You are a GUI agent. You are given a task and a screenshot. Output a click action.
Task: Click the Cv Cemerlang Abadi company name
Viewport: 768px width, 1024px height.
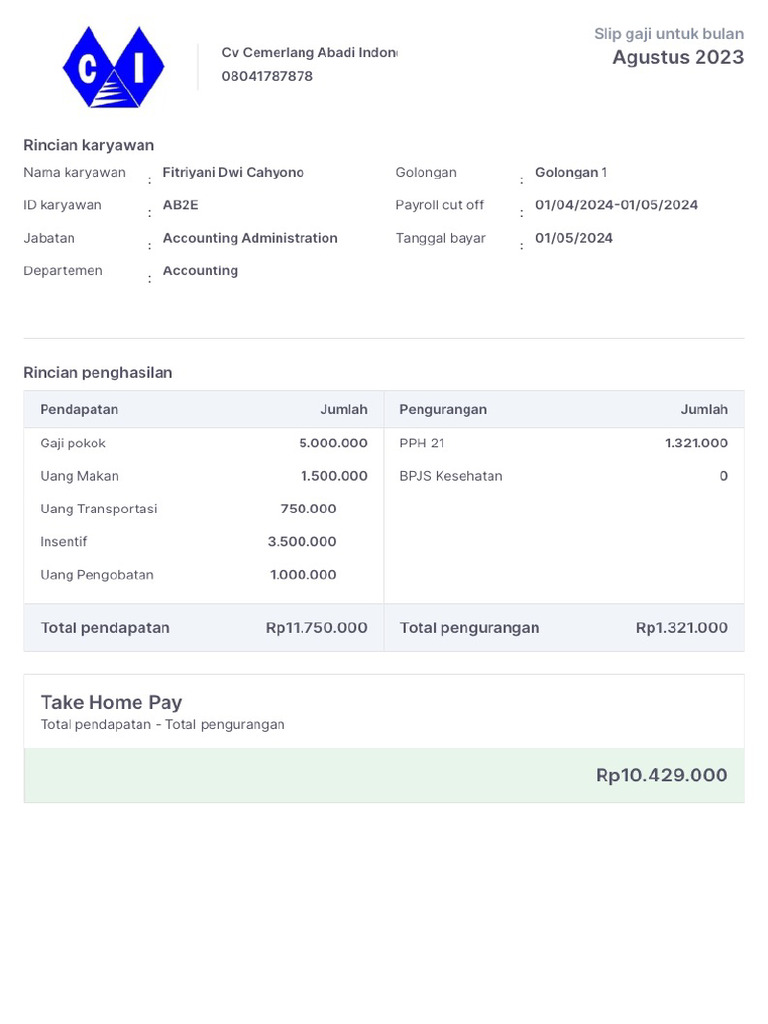click(x=309, y=53)
